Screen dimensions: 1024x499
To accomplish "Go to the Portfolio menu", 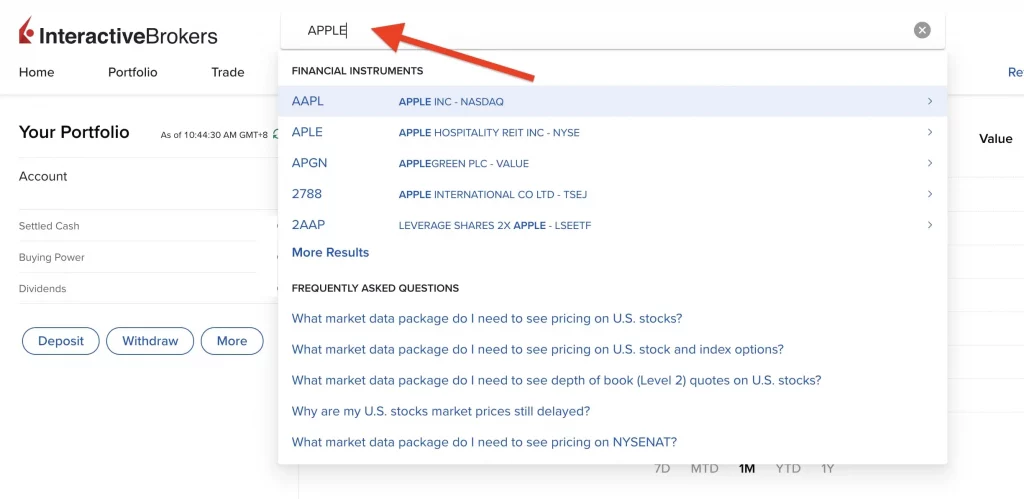I will click(x=133, y=72).
